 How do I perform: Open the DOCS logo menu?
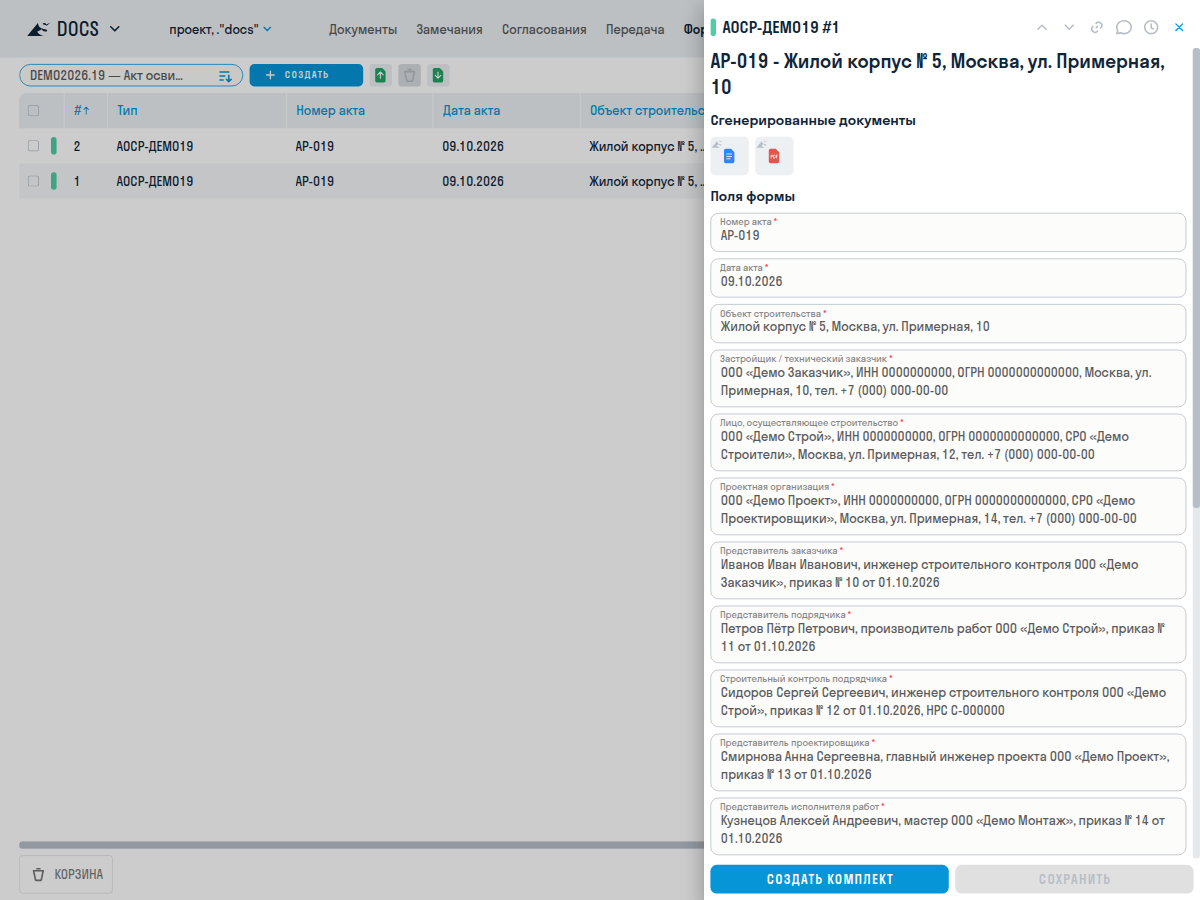point(73,29)
